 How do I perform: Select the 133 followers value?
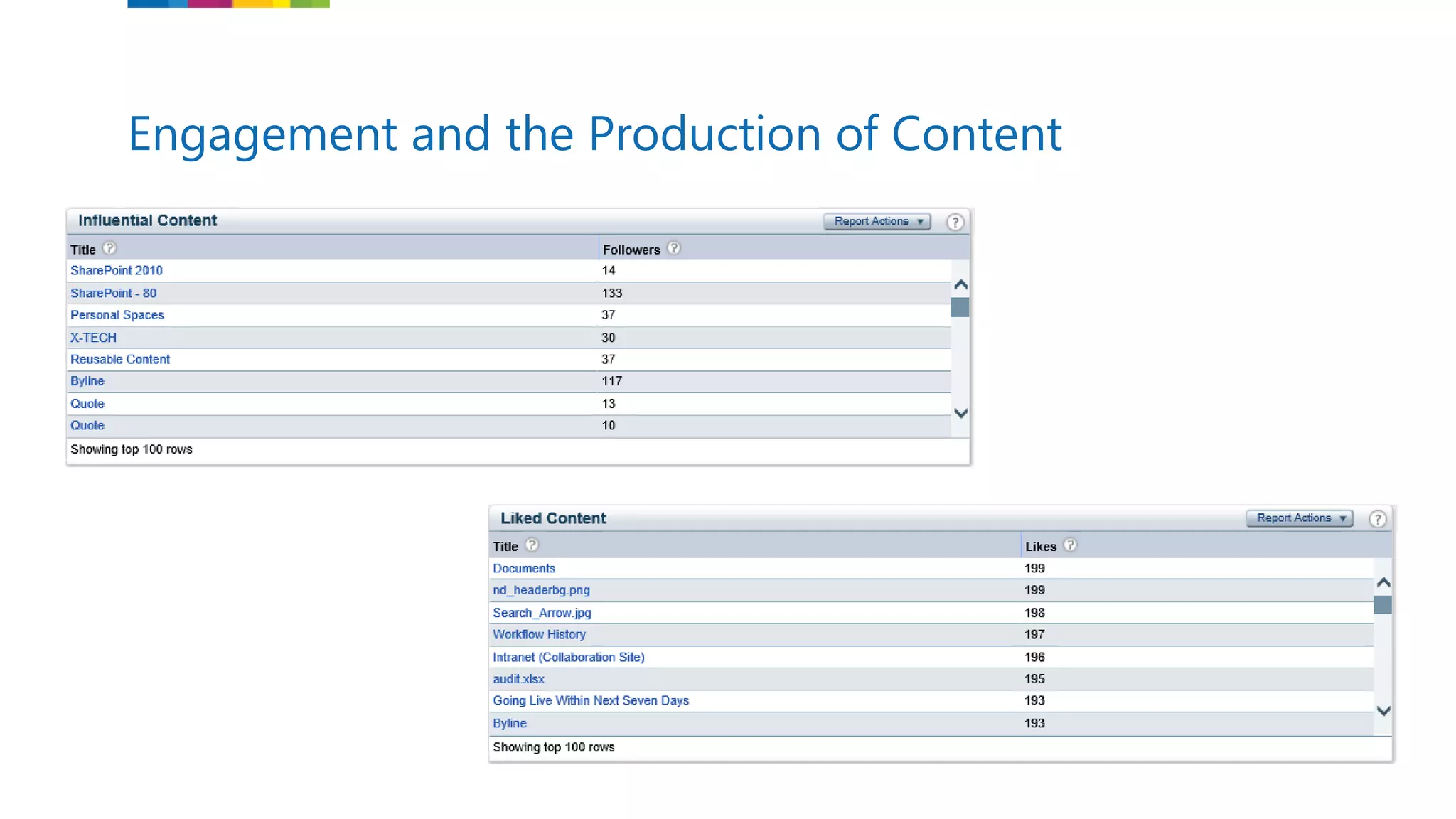click(611, 293)
